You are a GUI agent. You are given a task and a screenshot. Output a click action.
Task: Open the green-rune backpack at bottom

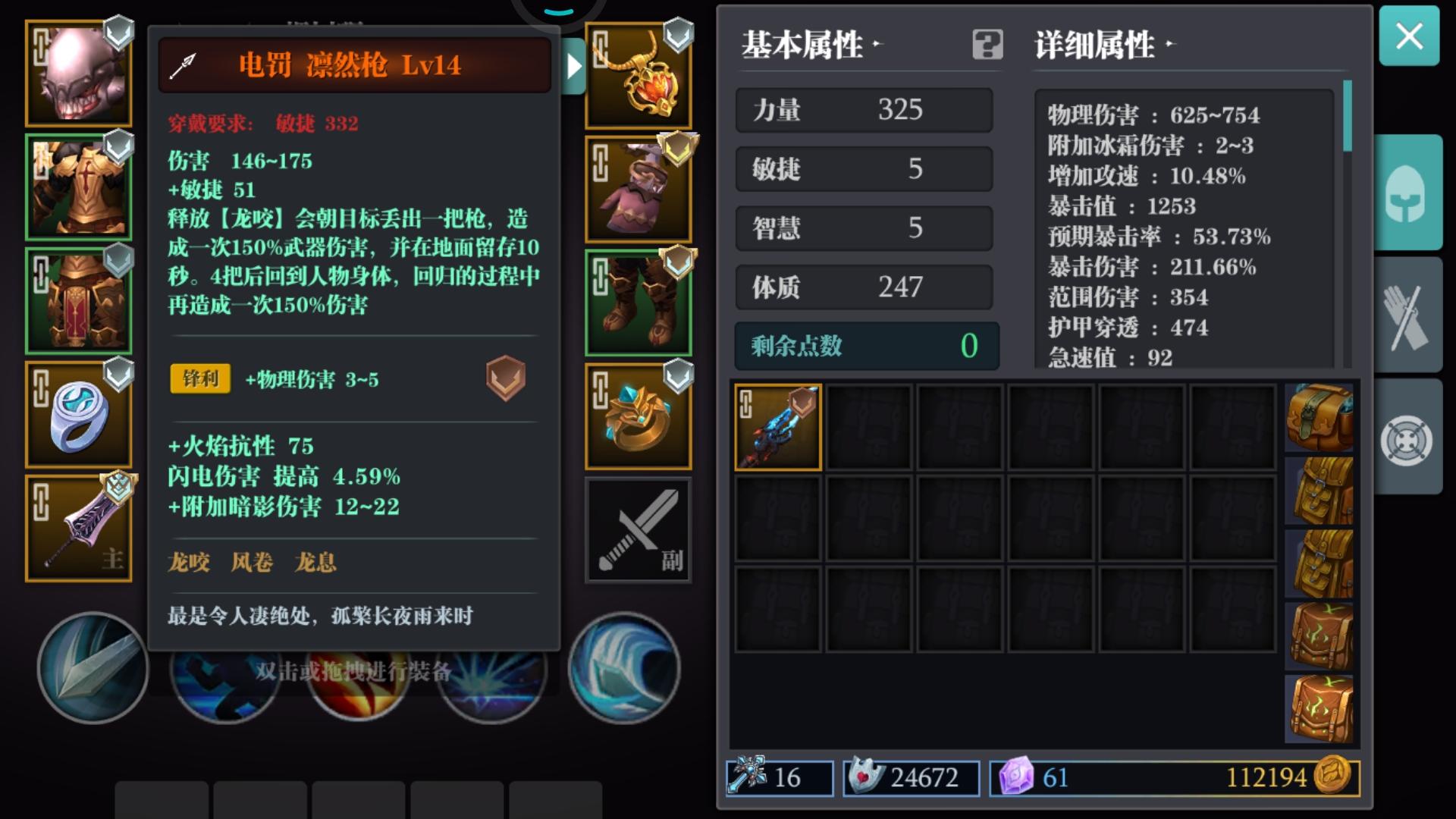1319,709
